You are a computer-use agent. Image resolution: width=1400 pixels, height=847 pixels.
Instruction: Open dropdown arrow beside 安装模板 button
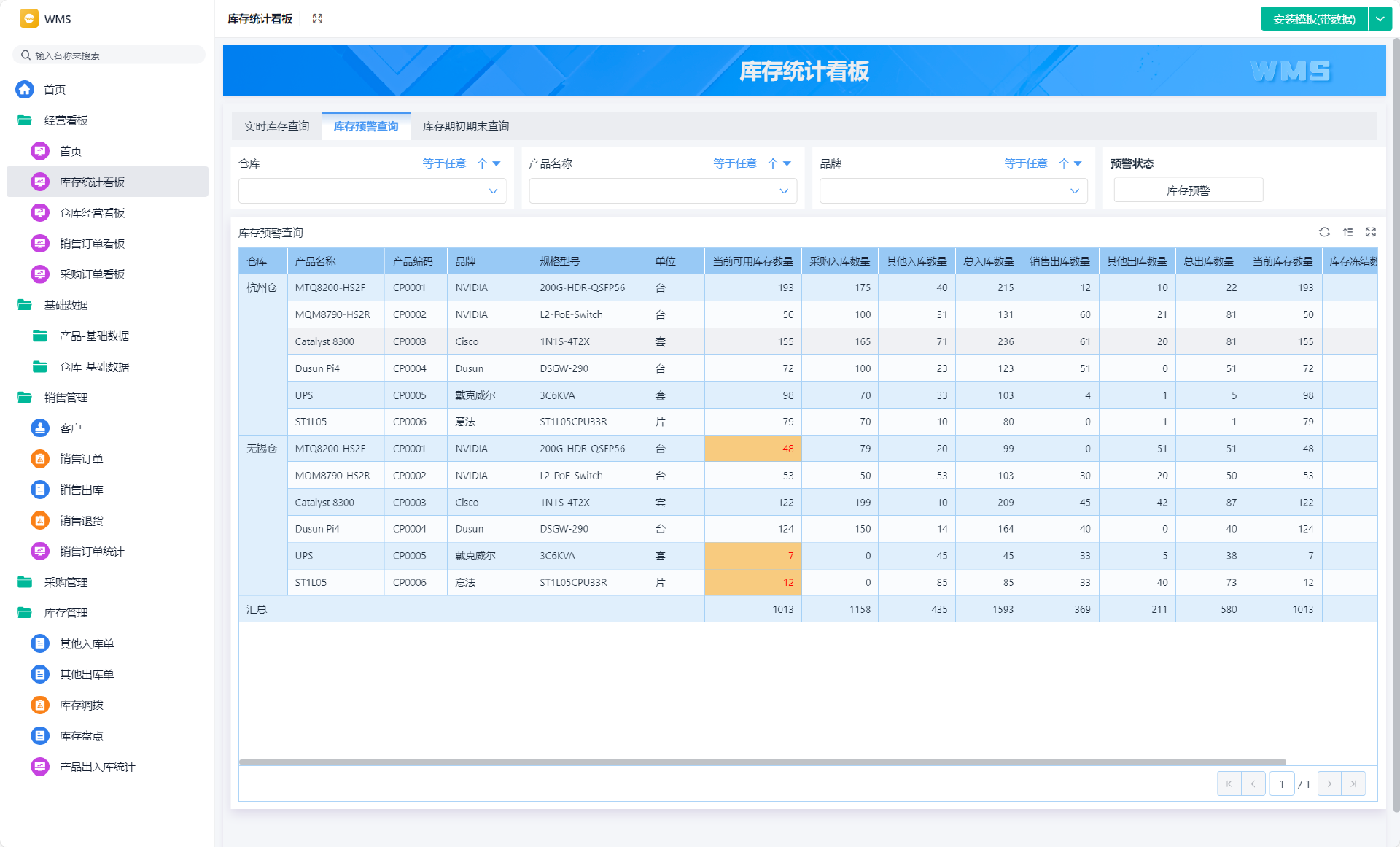[1380, 19]
